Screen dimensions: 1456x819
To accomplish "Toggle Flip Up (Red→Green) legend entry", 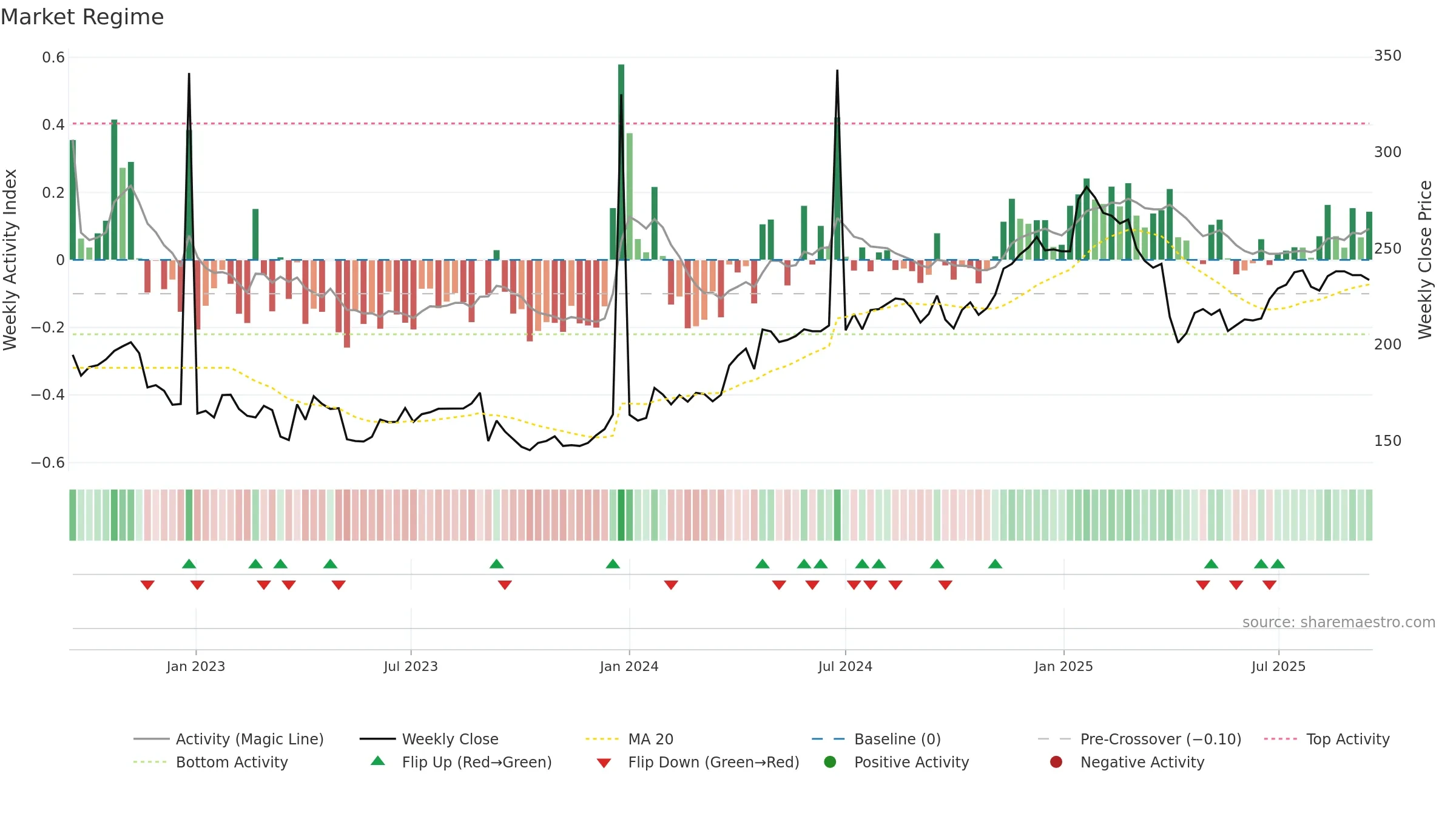I will pyautogui.click(x=461, y=762).
